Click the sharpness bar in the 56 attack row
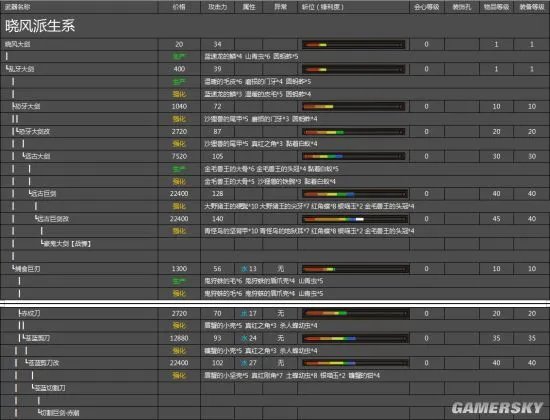The width and height of the screenshot is (550, 420). pyautogui.click(x=356, y=269)
